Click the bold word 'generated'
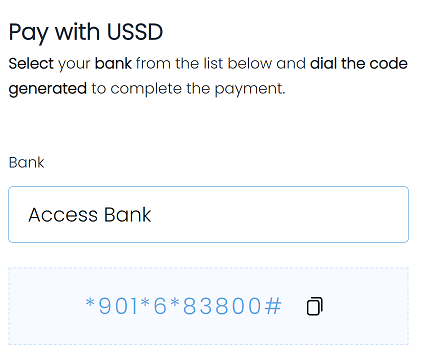Screen dimensions: 429x362 48,89
